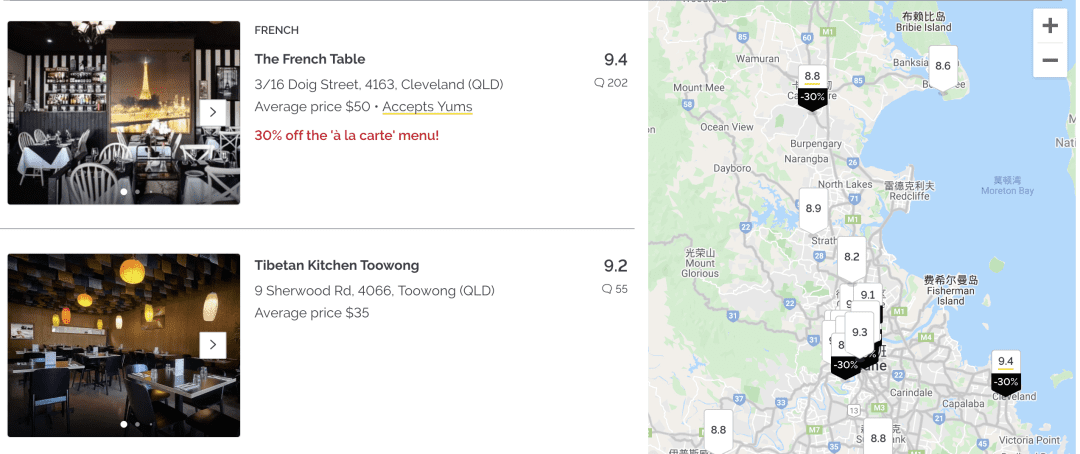1080x454 pixels.
Task: Next photo arrow on Tibetan Kitchen Toowong
Action: (212, 345)
